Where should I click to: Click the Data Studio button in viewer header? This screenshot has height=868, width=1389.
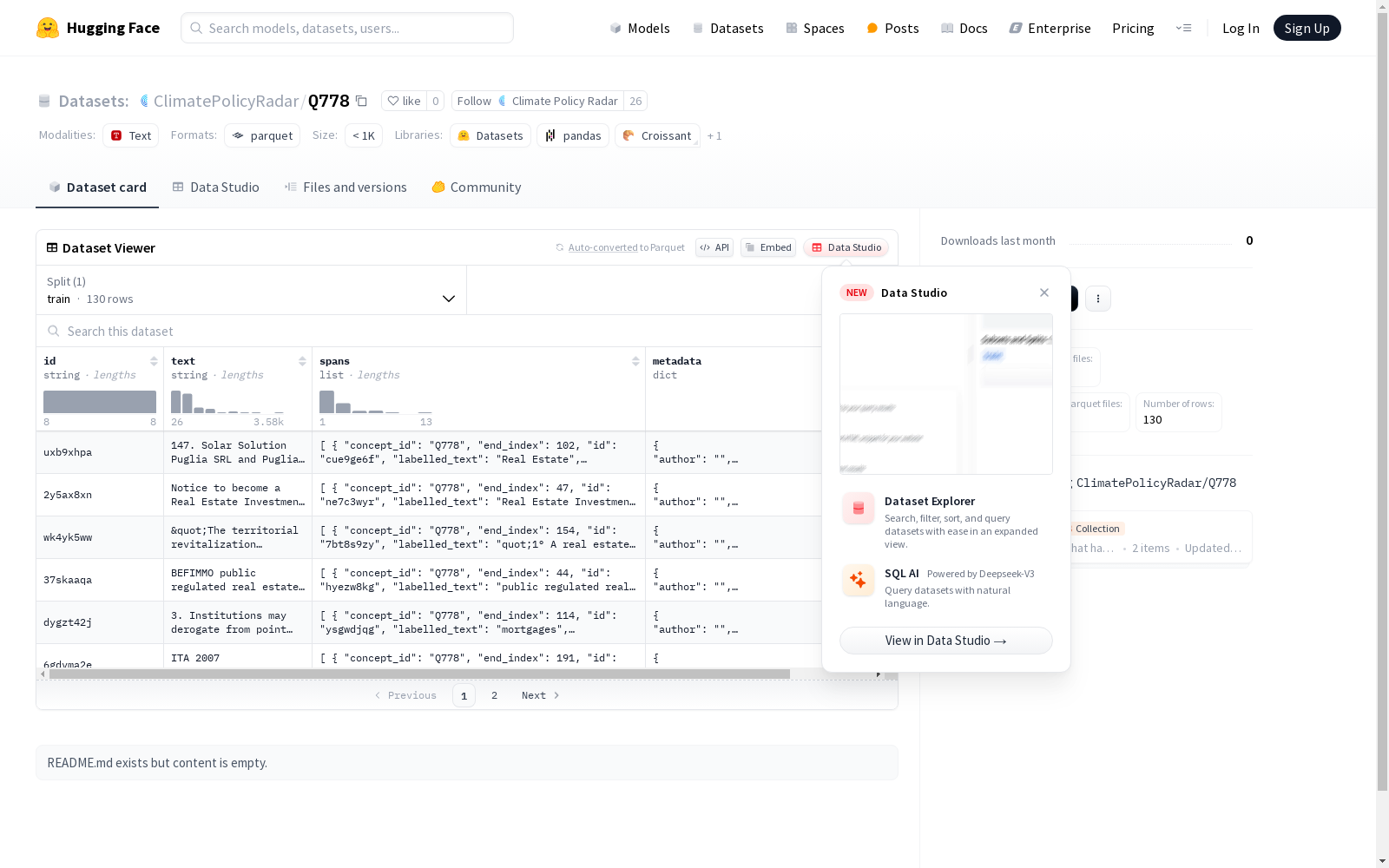[846, 247]
